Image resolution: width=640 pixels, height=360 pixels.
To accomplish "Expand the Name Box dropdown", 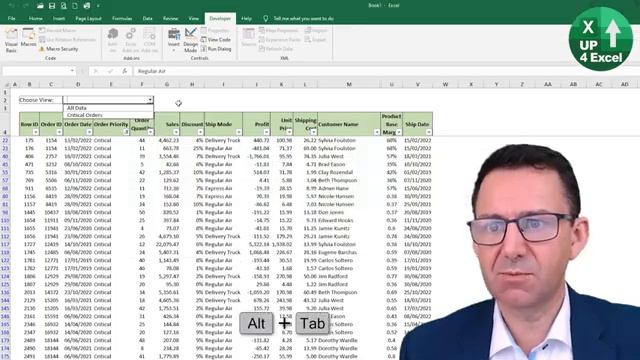I will coord(72,71).
